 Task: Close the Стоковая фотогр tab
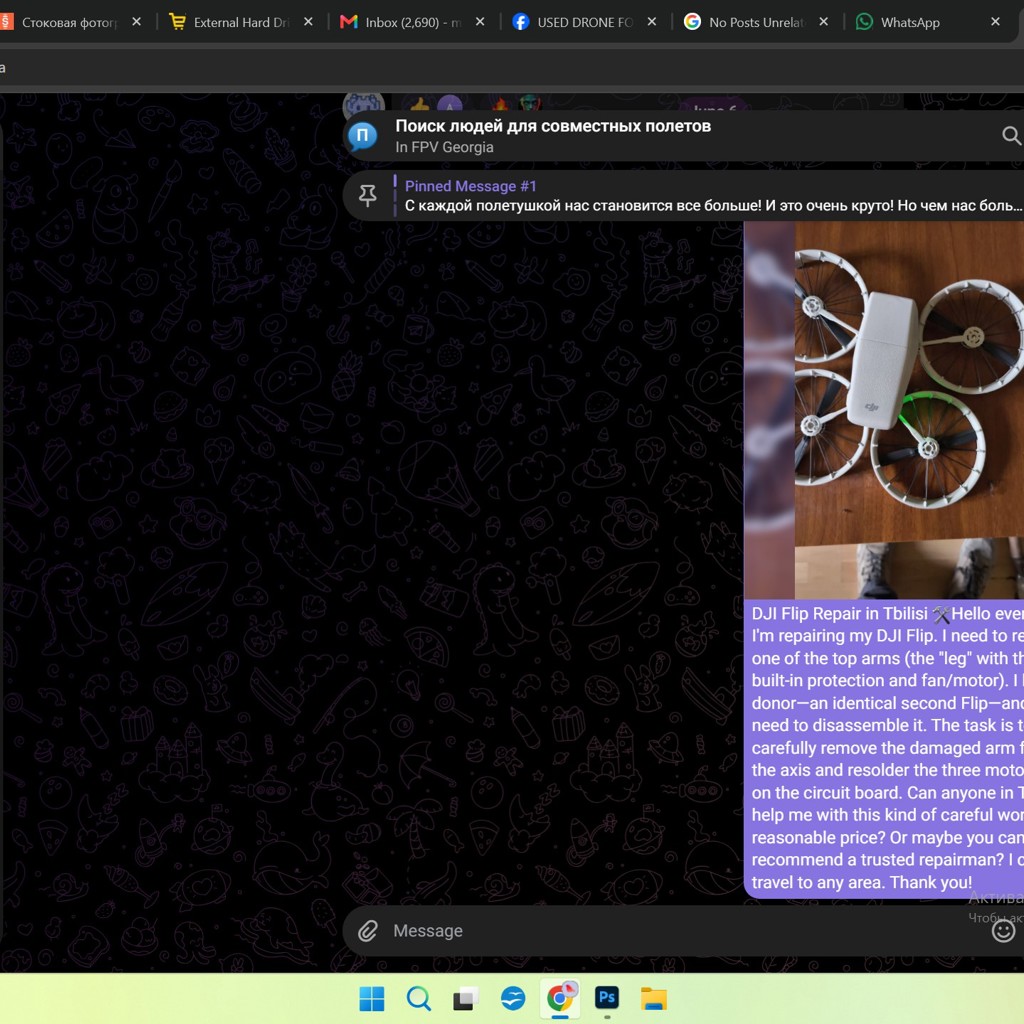[136, 22]
